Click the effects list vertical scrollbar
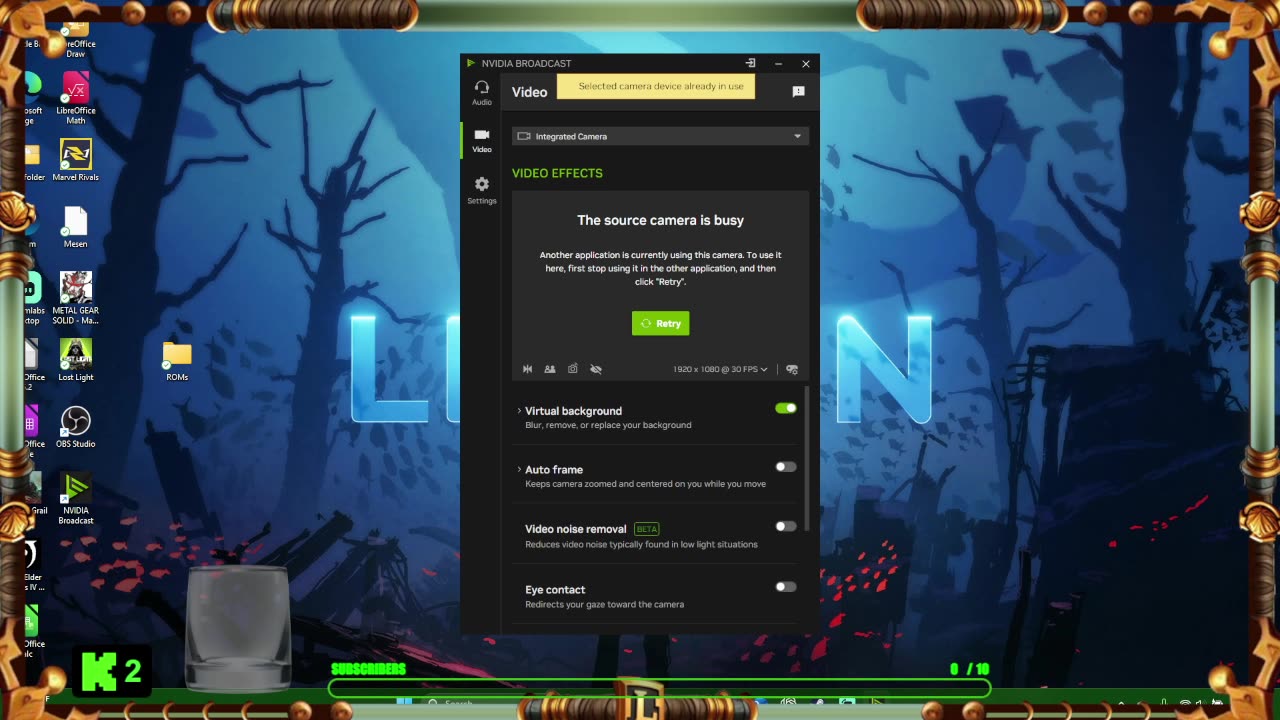The image size is (1280, 720). click(x=806, y=460)
